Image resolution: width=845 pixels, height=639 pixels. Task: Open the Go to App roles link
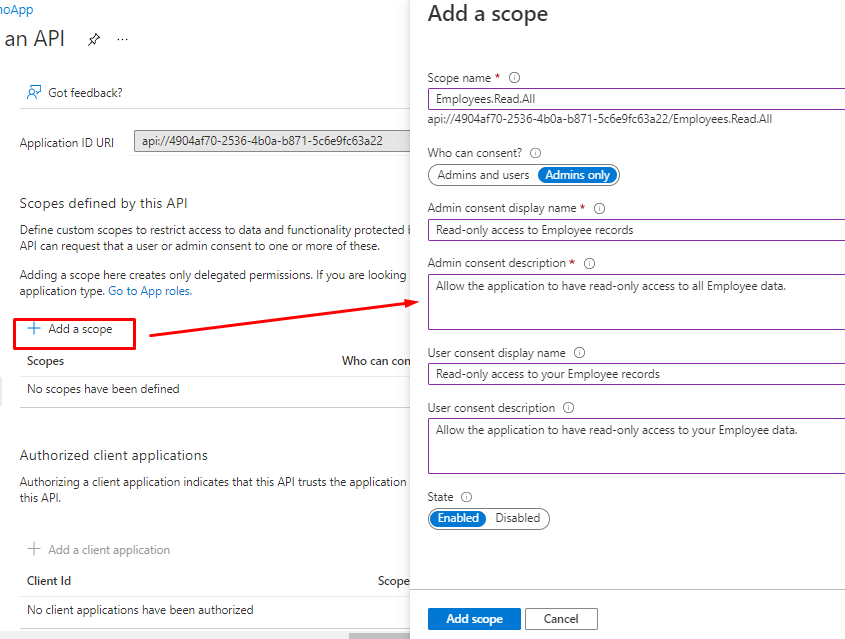click(149, 291)
